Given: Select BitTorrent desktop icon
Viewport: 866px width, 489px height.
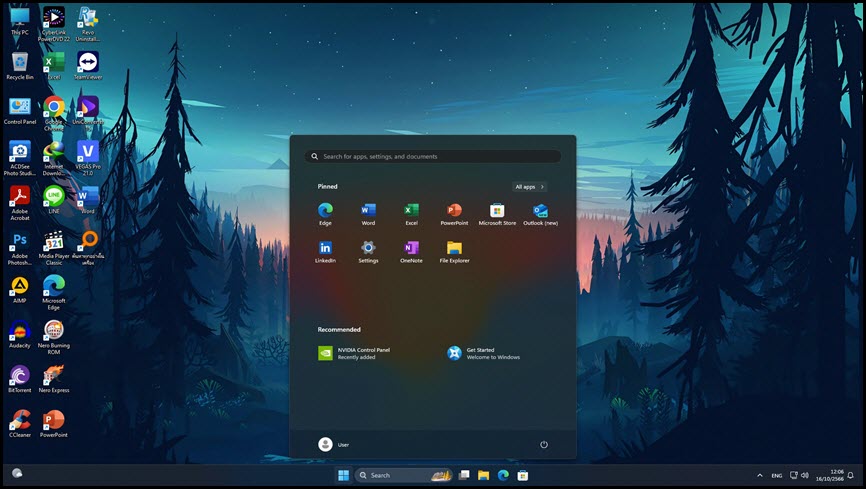Looking at the screenshot, I should pyautogui.click(x=20, y=379).
